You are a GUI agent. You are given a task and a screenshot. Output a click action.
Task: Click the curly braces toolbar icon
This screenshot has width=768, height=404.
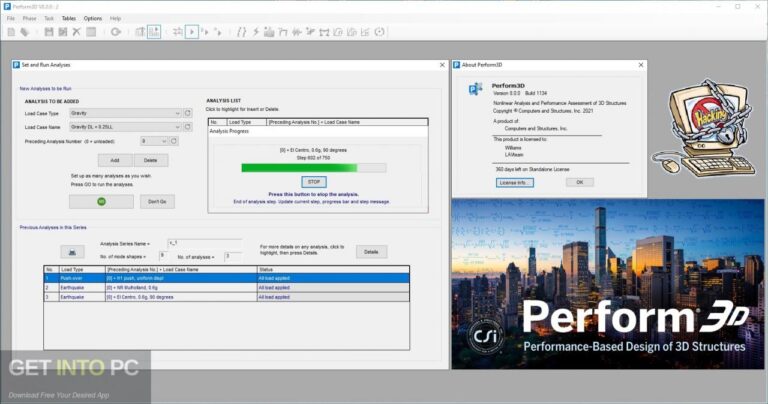click(x=241, y=32)
